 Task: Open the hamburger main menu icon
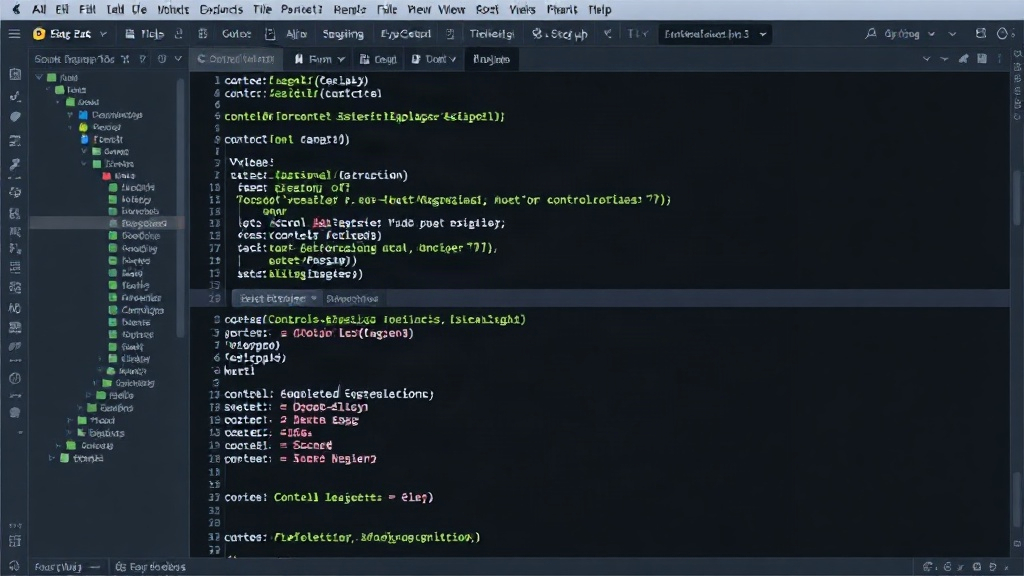tap(14, 34)
